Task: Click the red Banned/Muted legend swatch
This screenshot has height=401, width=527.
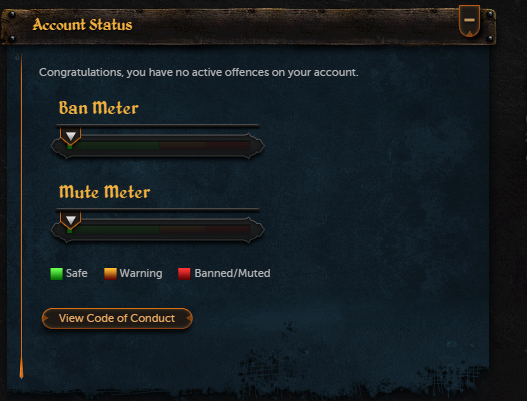Action: tap(184, 274)
